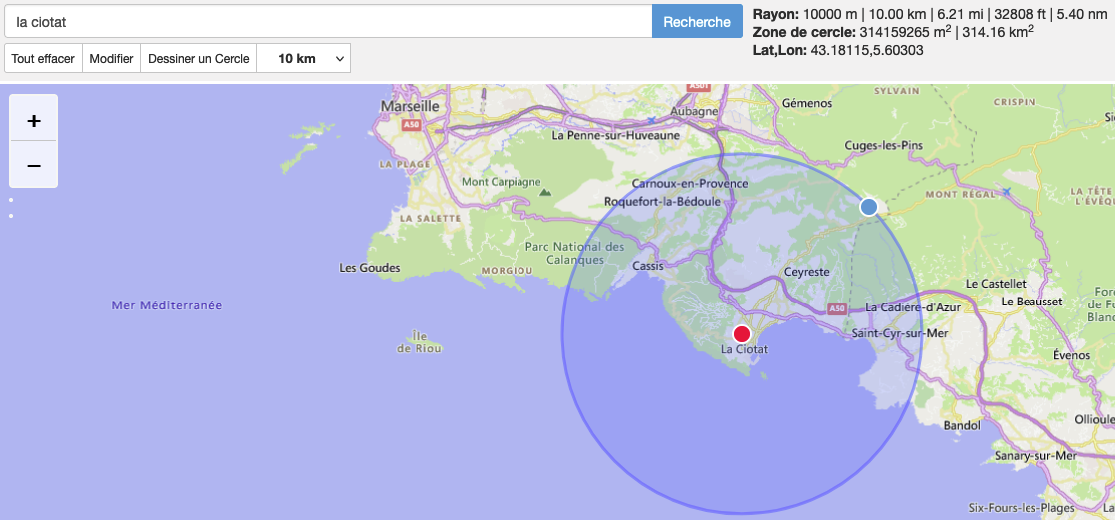Click the La Cadière-d'Azur label
Screen dimensions: 1115x520
(x=913, y=307)
